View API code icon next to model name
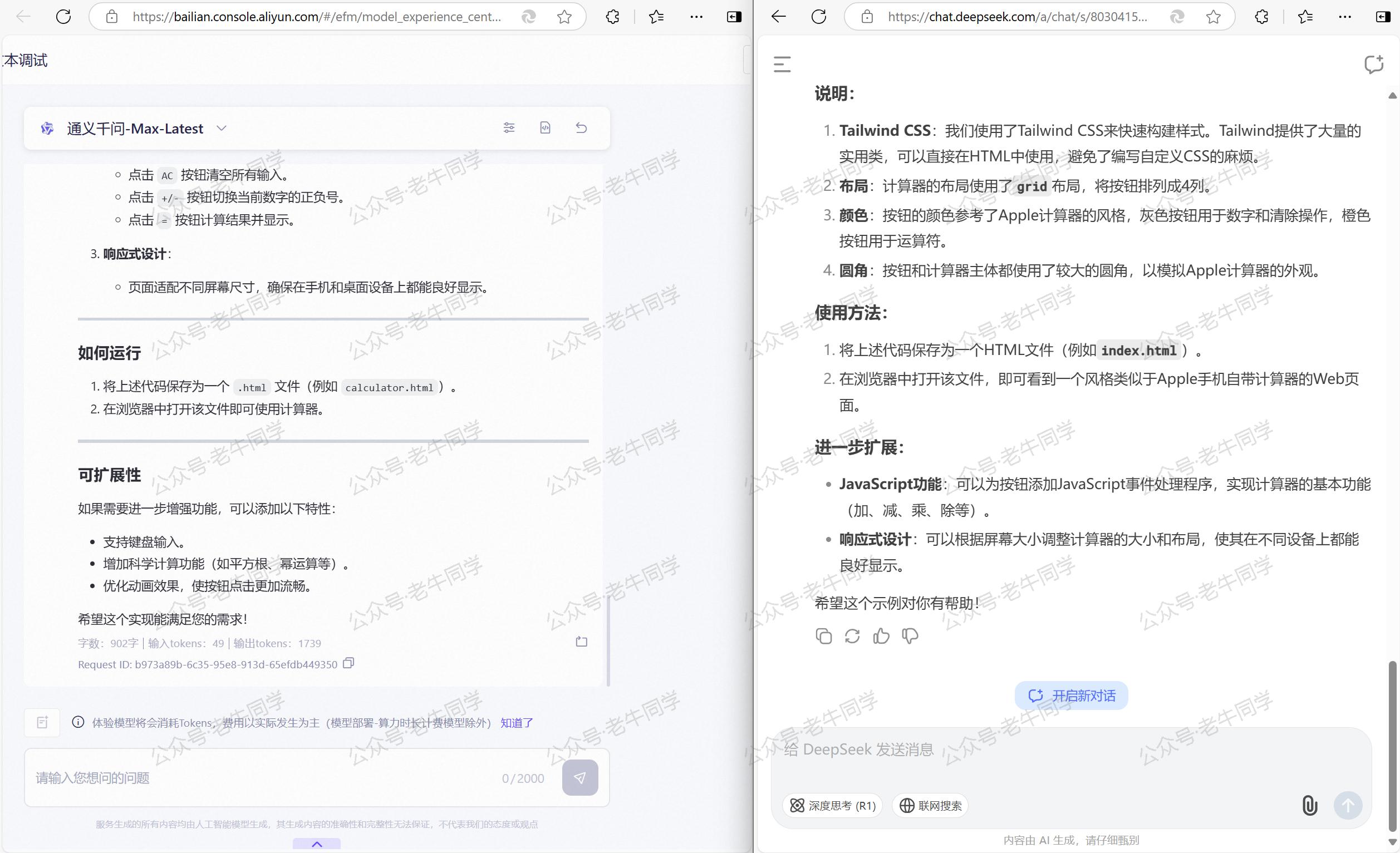 click(545, 128)
